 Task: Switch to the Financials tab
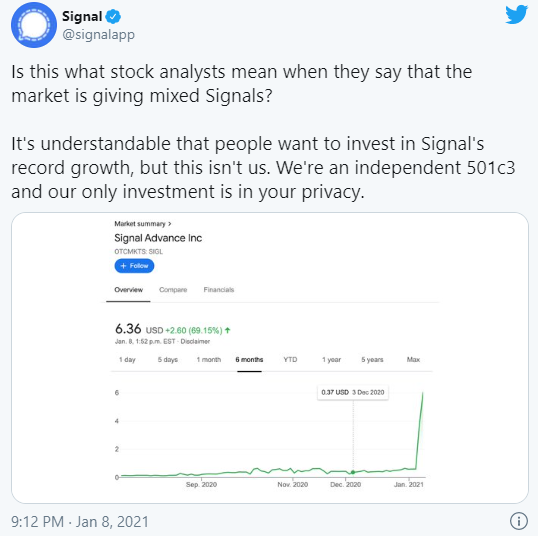point(219,290)
